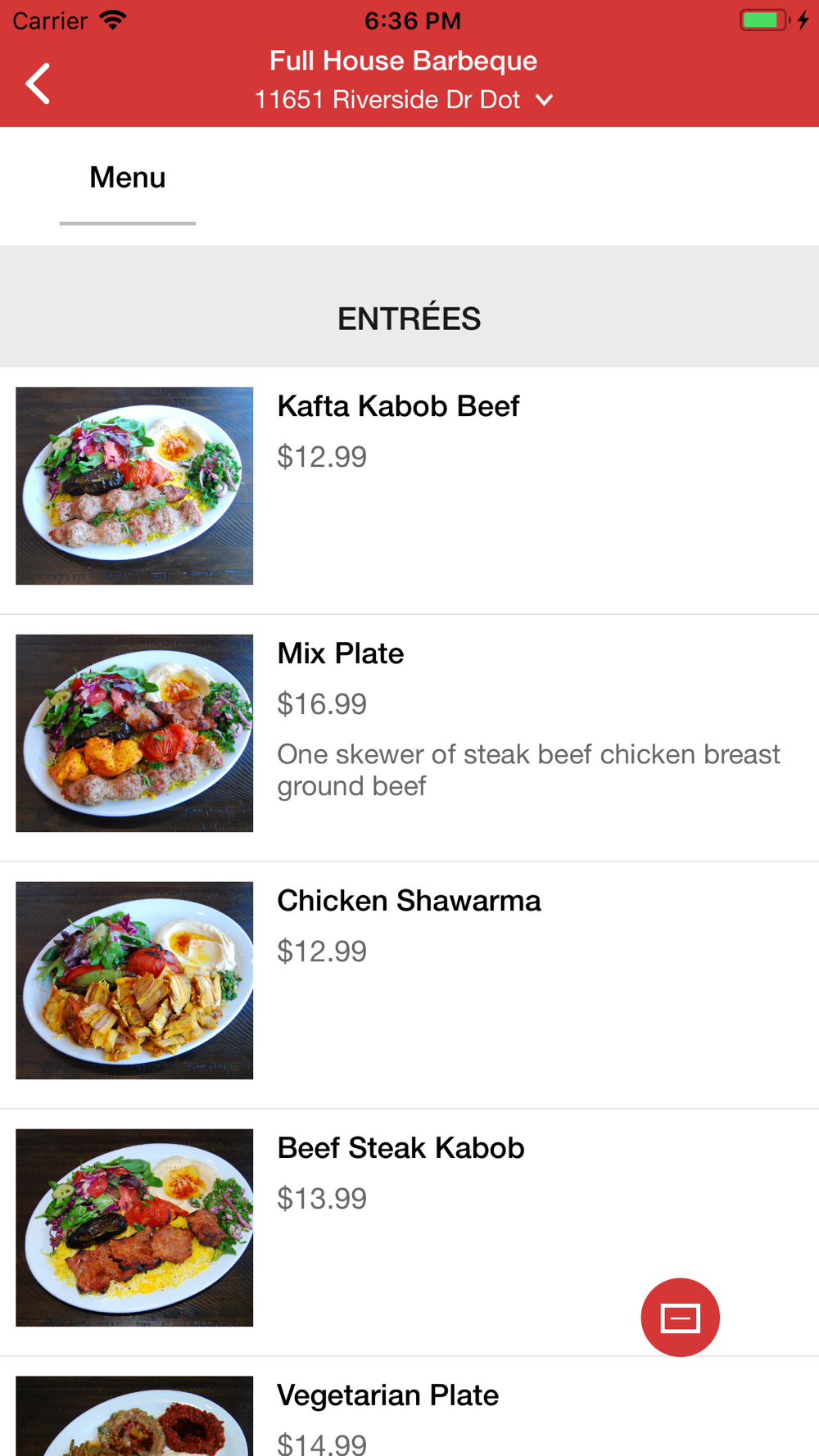Open the Vegetarian Plate item
This screenshot has height=1456, width=819.
pos(387,1395)
